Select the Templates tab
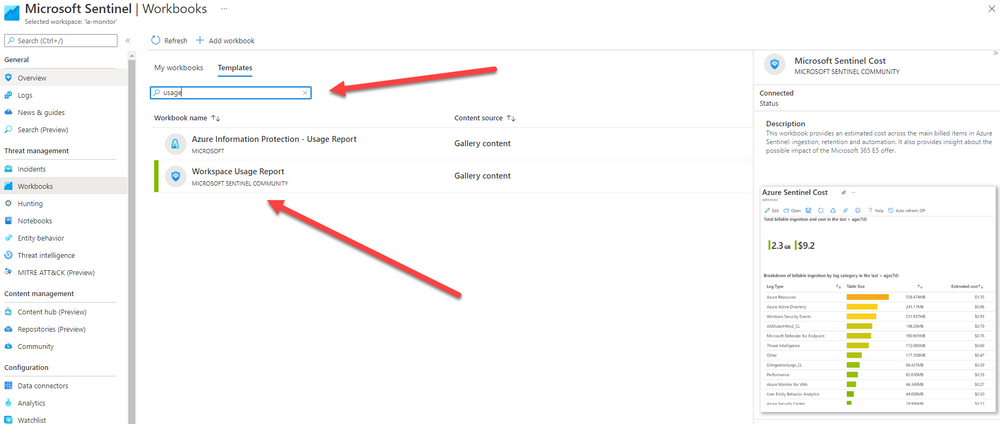The image size is (1000, 424). (236, 68)
